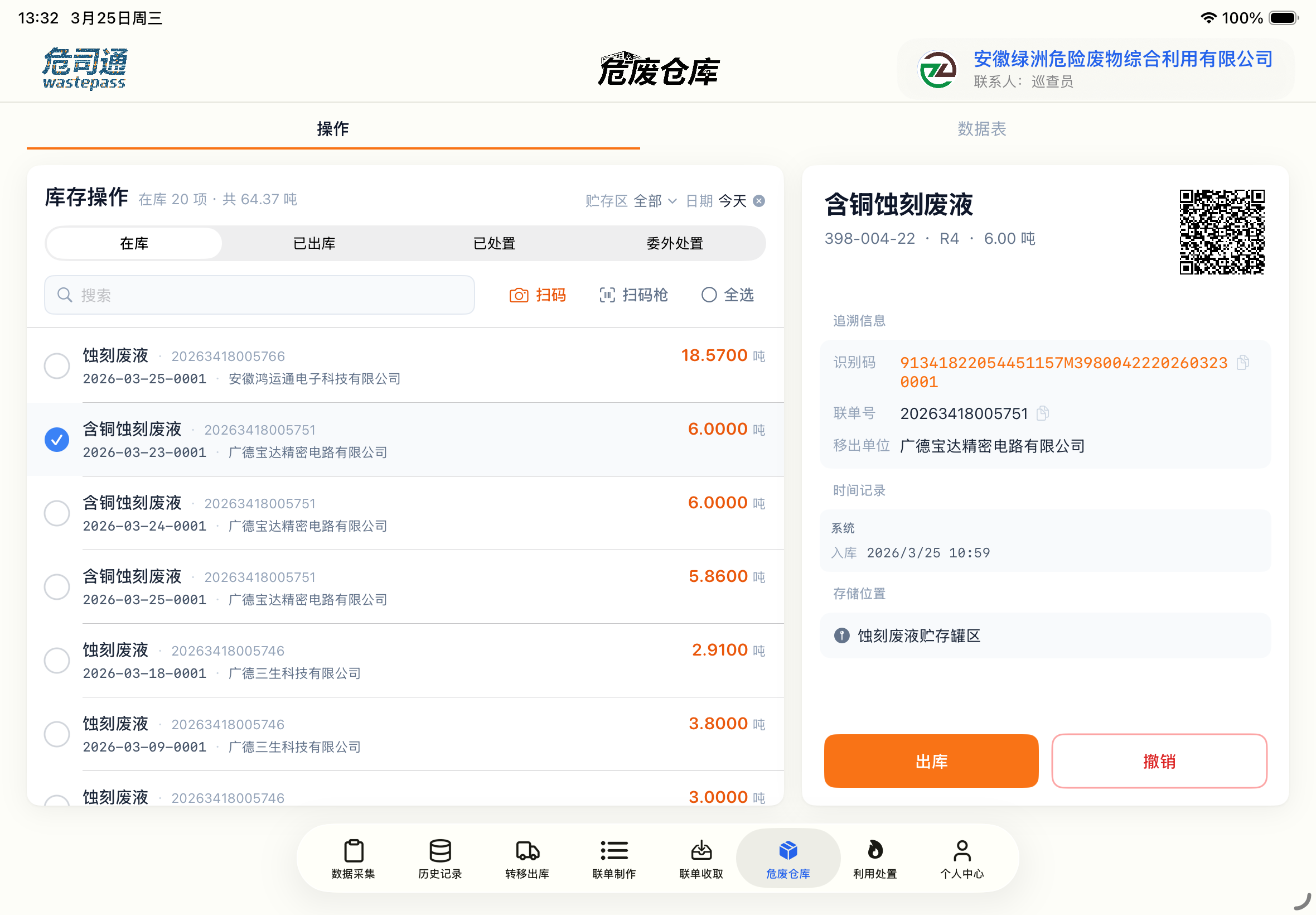Screen dimensions: 1316x915
Task: Open 利用处置 flame icon
Action: tap(875, 858)
